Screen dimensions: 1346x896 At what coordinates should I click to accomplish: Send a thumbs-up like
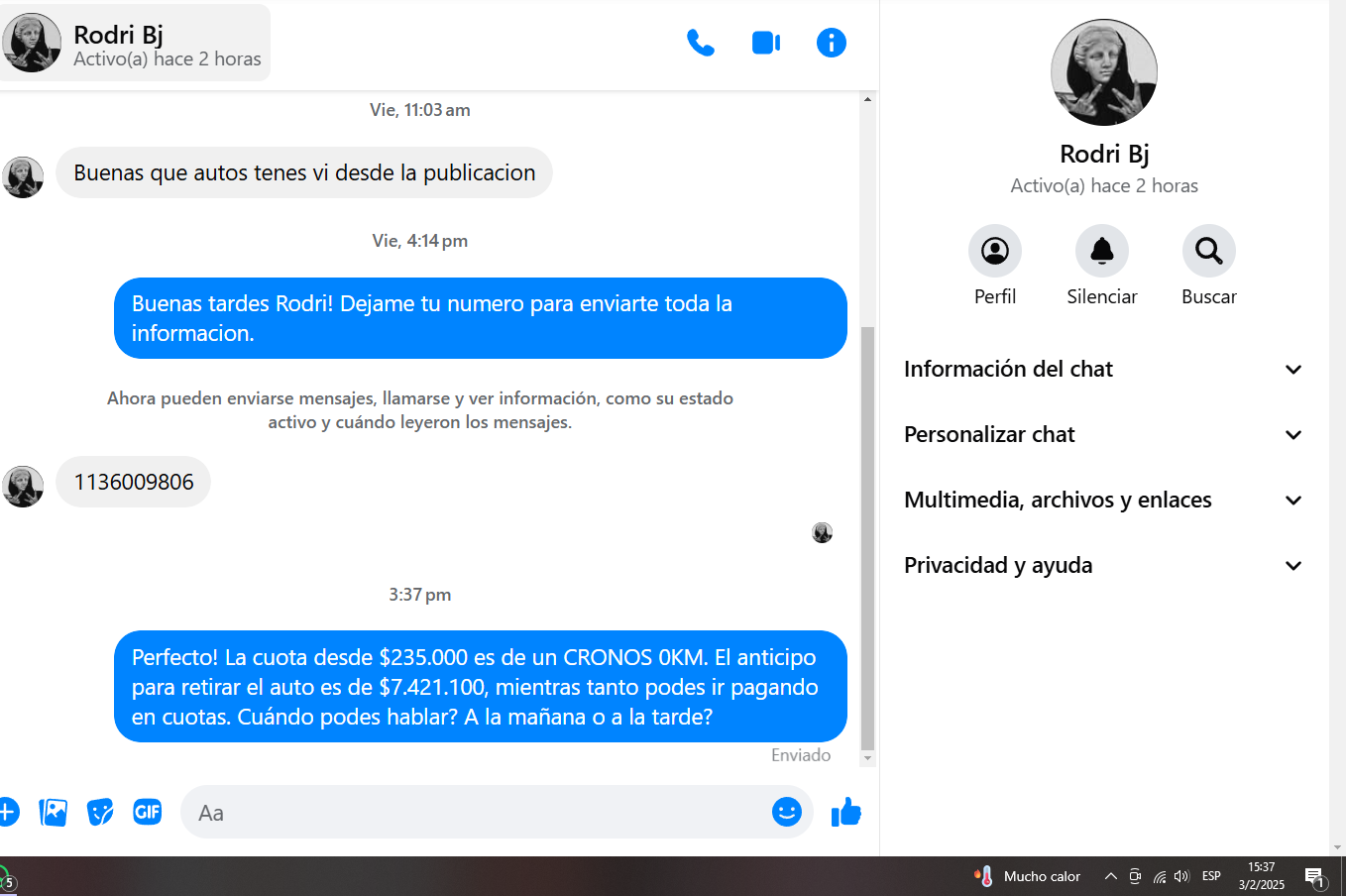coord(845,813)
